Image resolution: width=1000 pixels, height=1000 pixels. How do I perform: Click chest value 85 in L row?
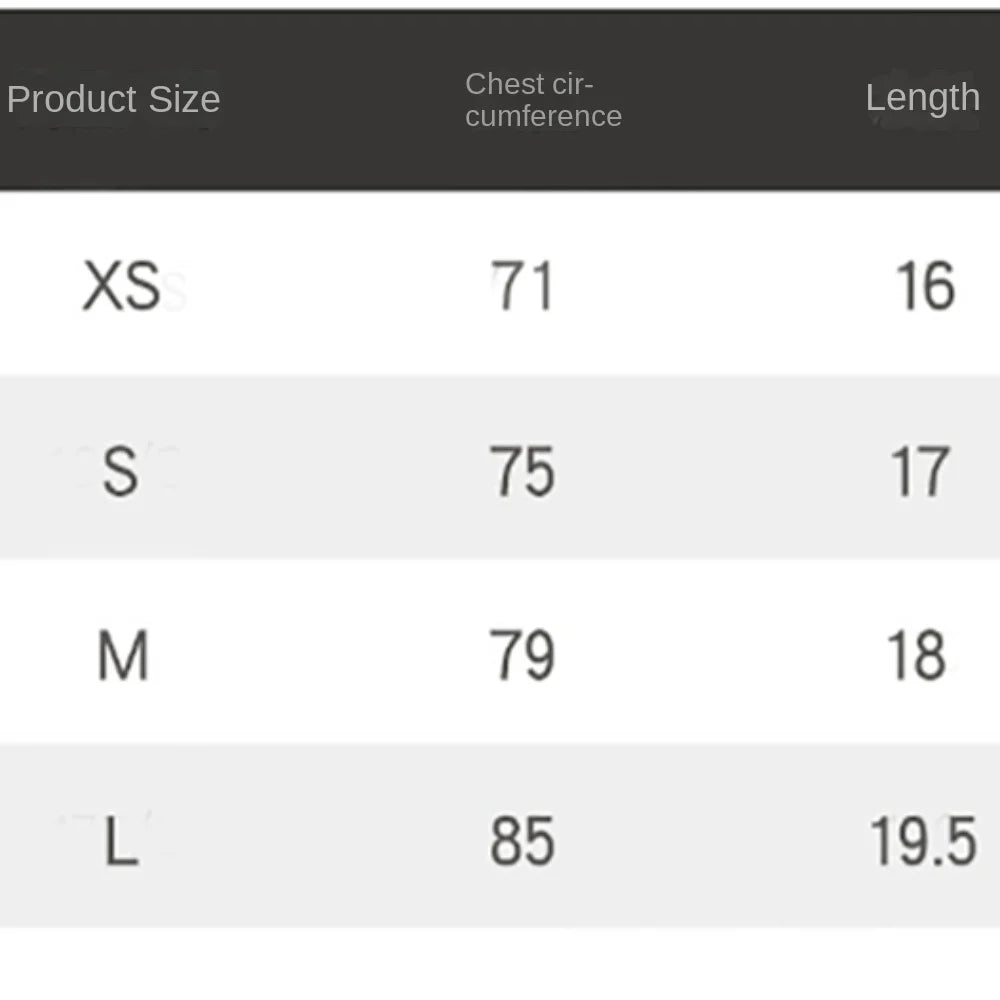click(x=522, y=842)
